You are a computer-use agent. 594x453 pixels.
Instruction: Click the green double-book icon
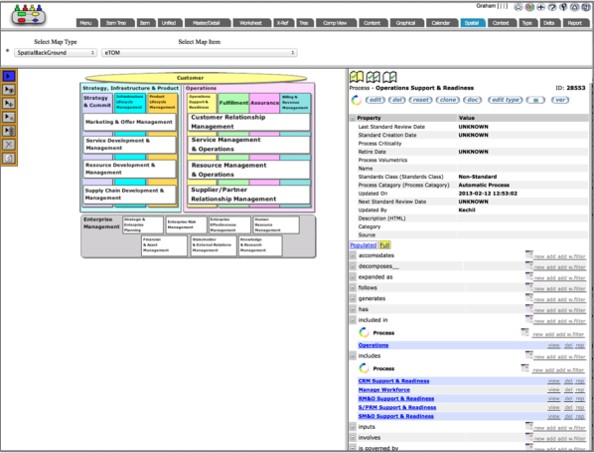point(373,77)
